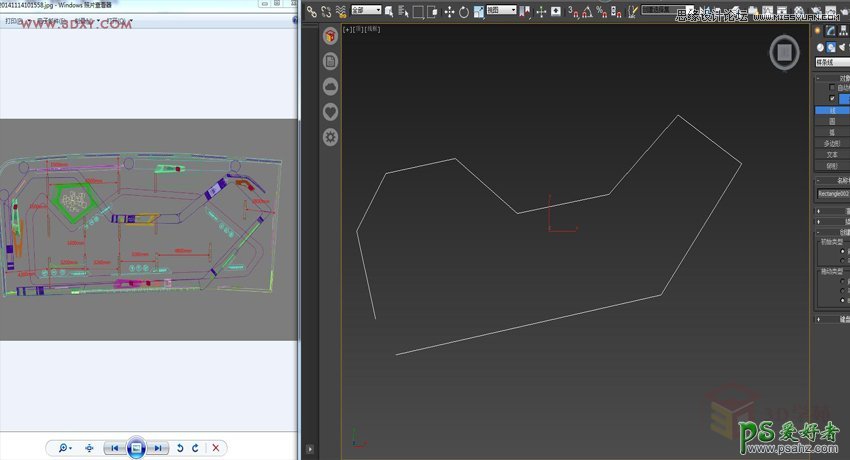The height and width of the screenshot is (460, 850).
Task: Select the Geometry category sphere icon
Action: coord(820,48)
